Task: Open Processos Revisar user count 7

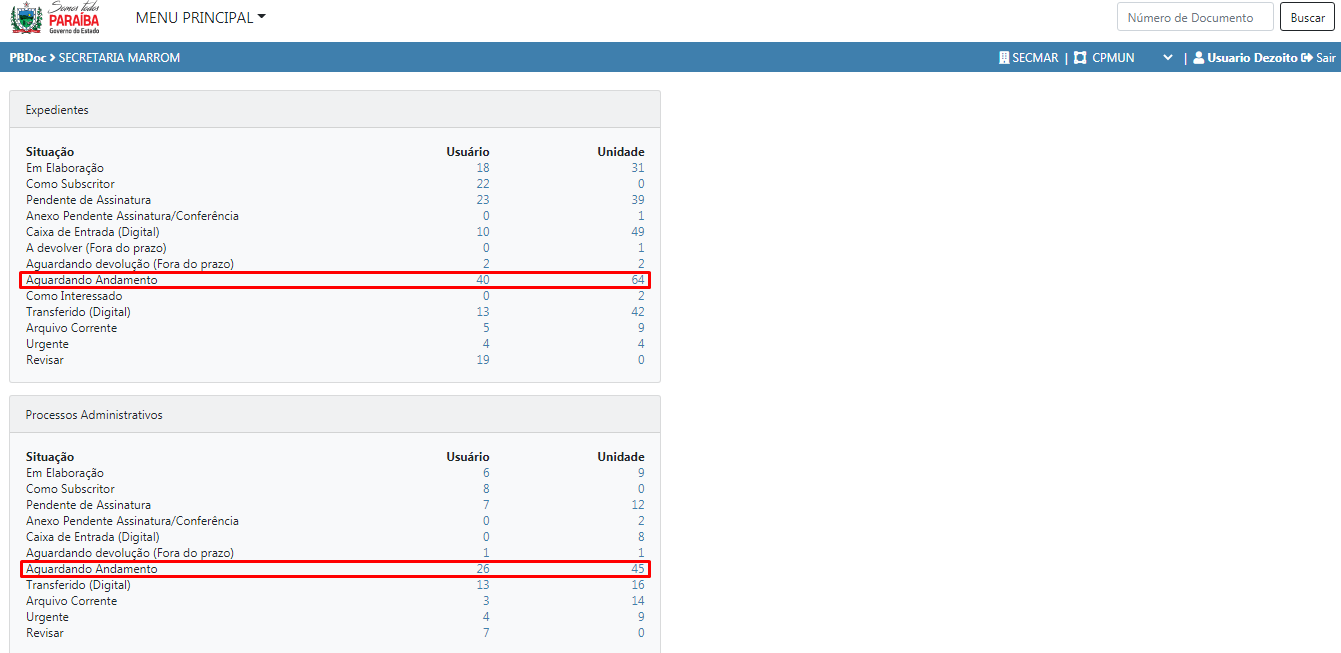Action: pos(486,633)
